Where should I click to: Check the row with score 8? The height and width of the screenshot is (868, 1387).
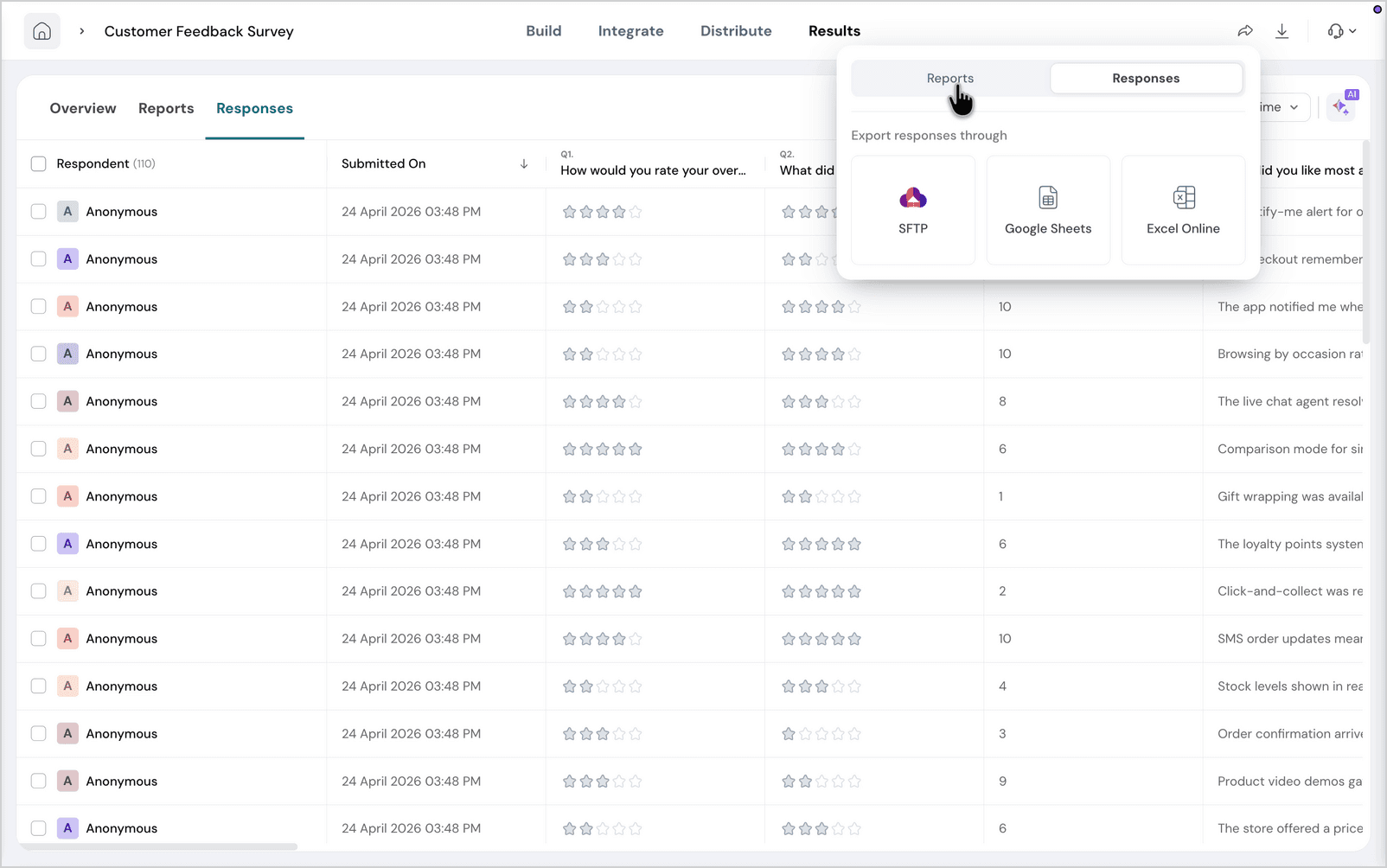38,401
